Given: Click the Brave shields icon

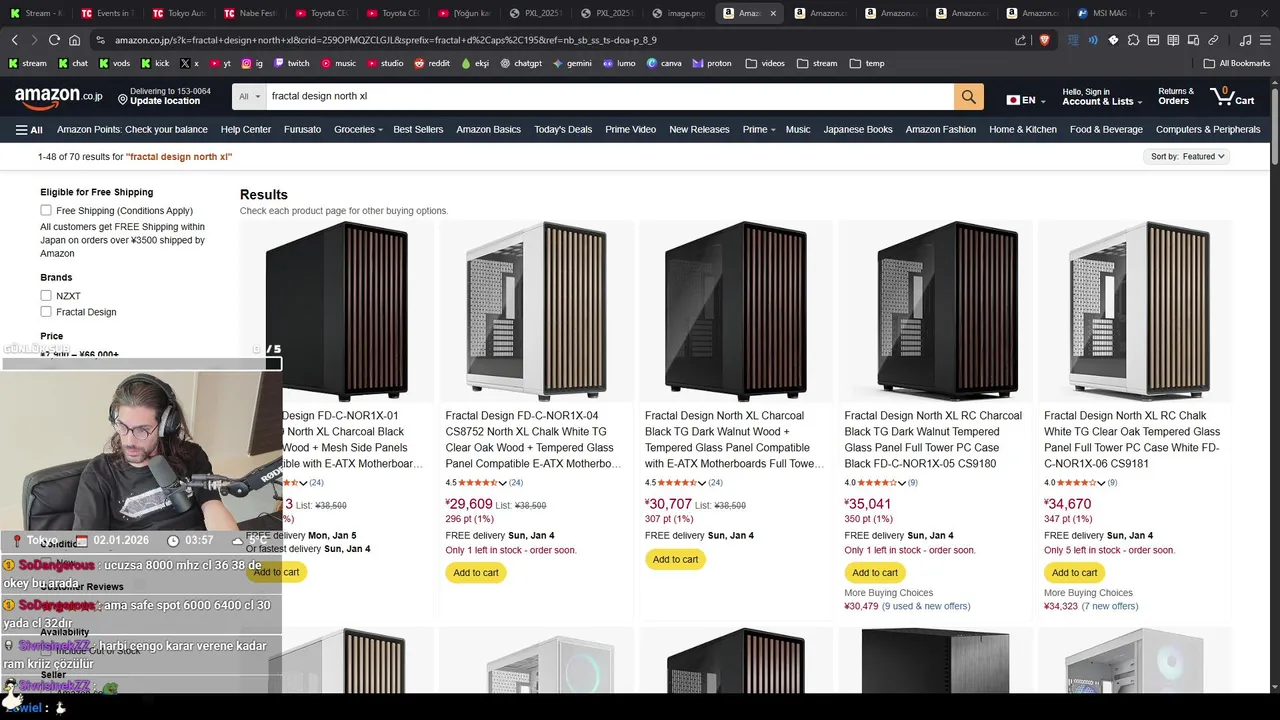Looking at the screenshot, I should [1044, 40].
